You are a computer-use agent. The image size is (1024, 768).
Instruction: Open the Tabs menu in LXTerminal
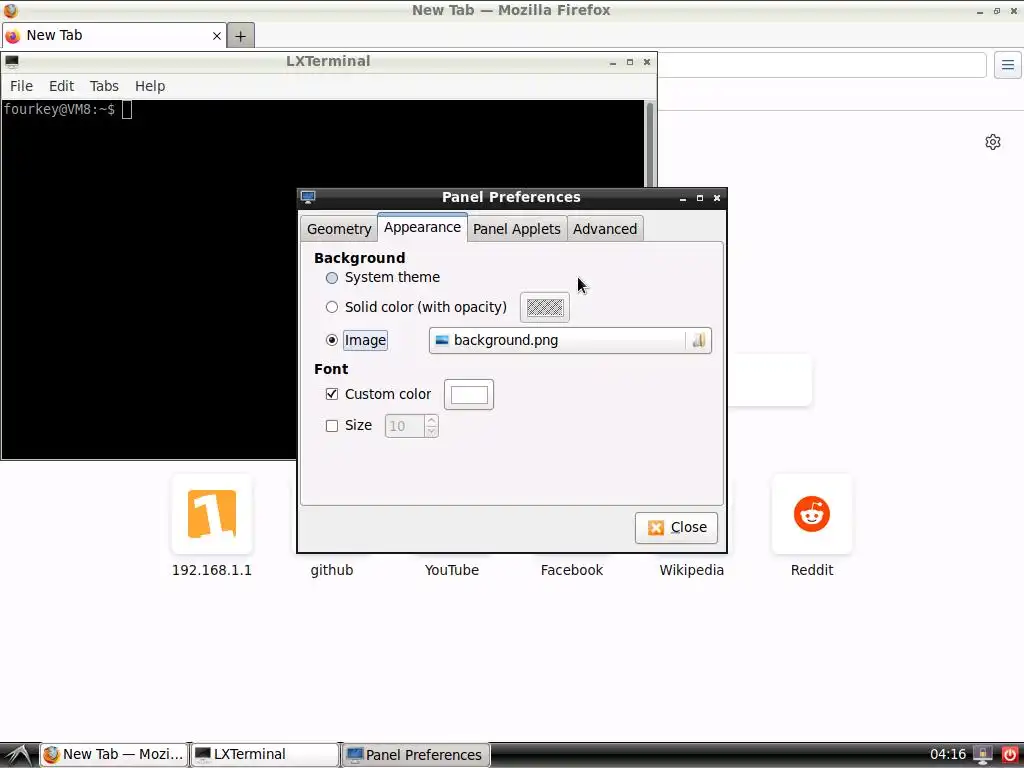click(x=104, y=86)
